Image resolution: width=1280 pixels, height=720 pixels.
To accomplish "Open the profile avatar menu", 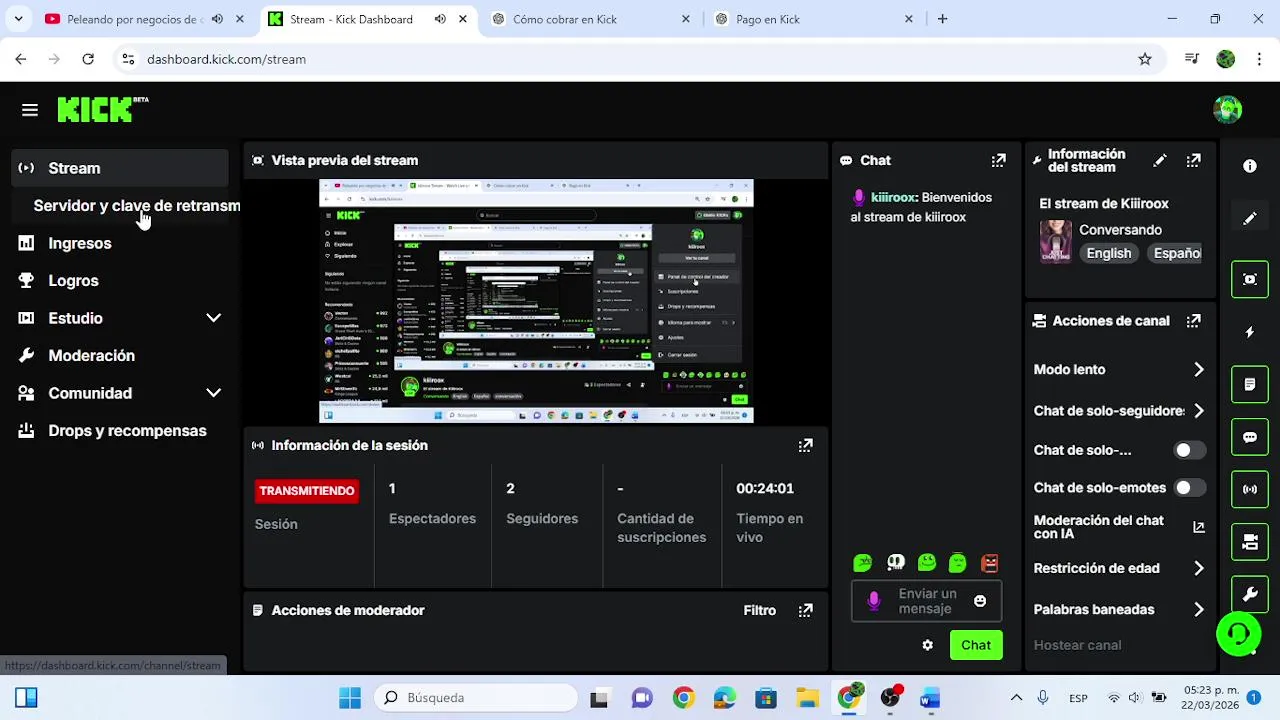I will (x=1227, y=110).
